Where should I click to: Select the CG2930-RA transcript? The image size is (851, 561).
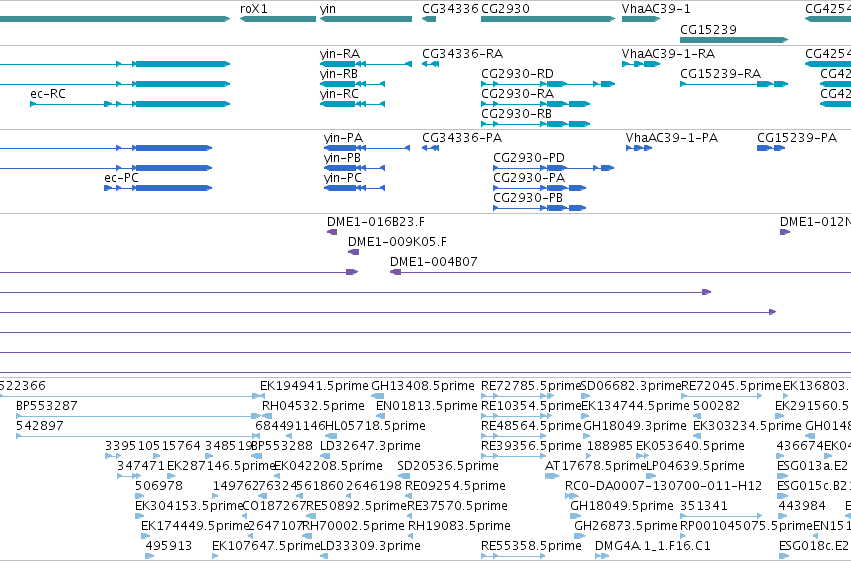coord(536,104)
